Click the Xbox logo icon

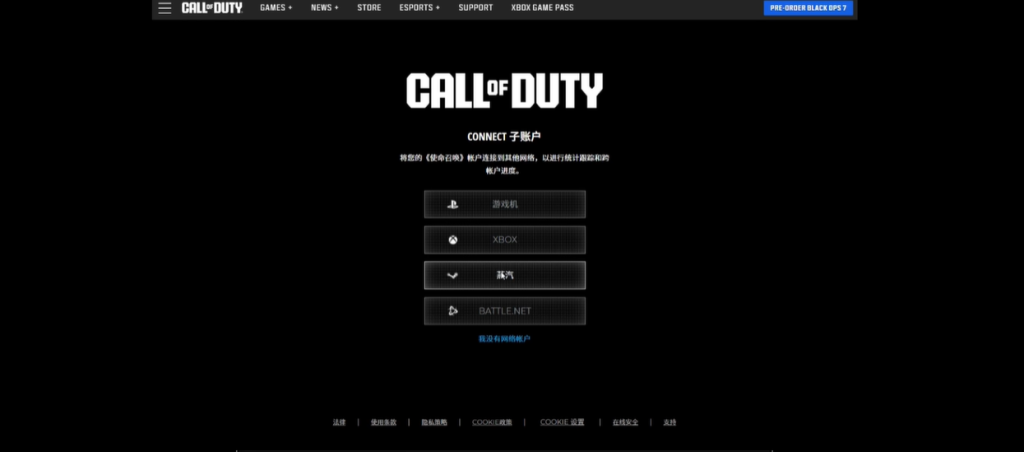452,240
